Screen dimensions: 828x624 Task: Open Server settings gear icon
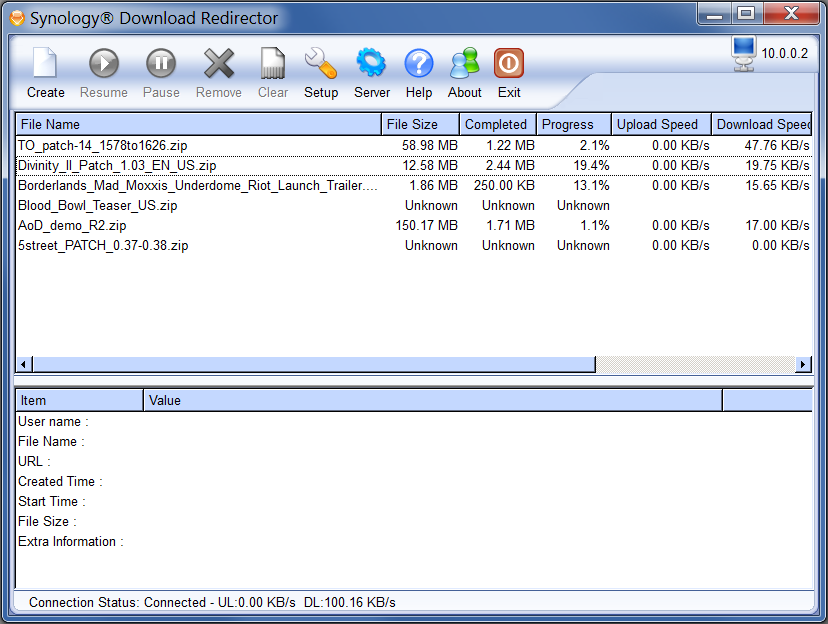371,63
